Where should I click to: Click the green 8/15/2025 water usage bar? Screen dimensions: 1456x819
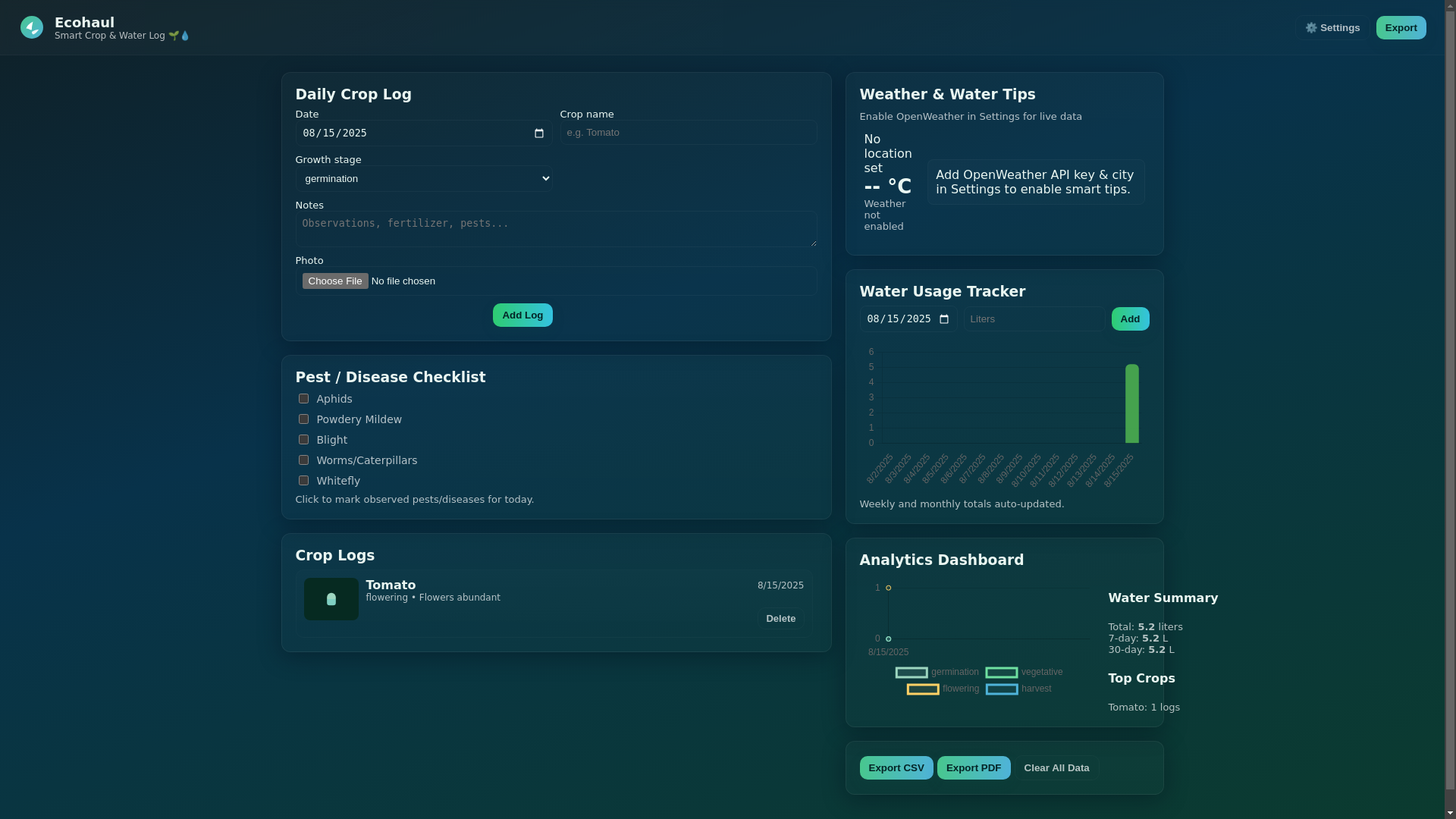[x=1132, y=404]
